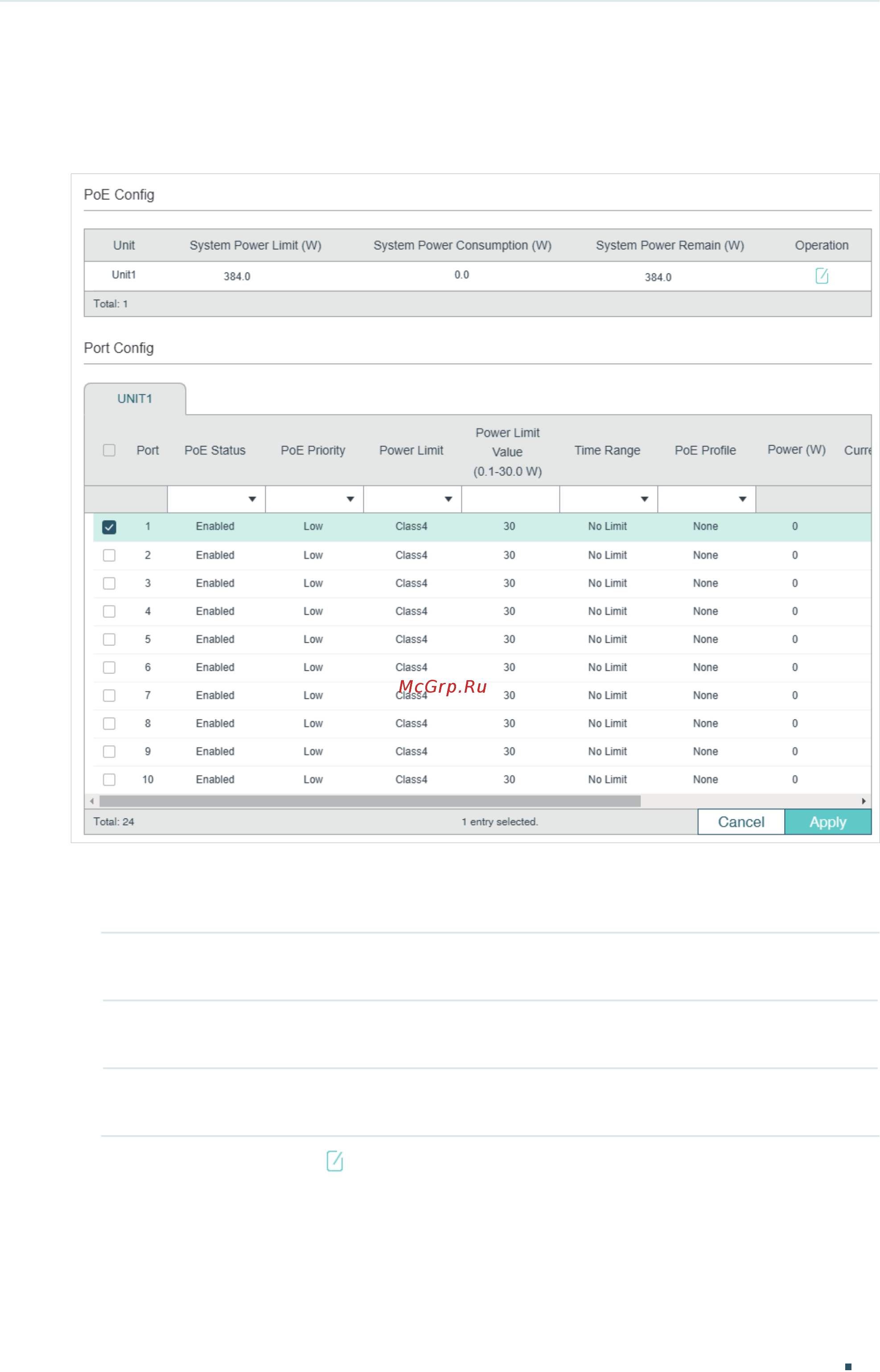This screenshot has height=1372, width=880.
Task: Check the checkbox for port 8
Action: [109, 724]
